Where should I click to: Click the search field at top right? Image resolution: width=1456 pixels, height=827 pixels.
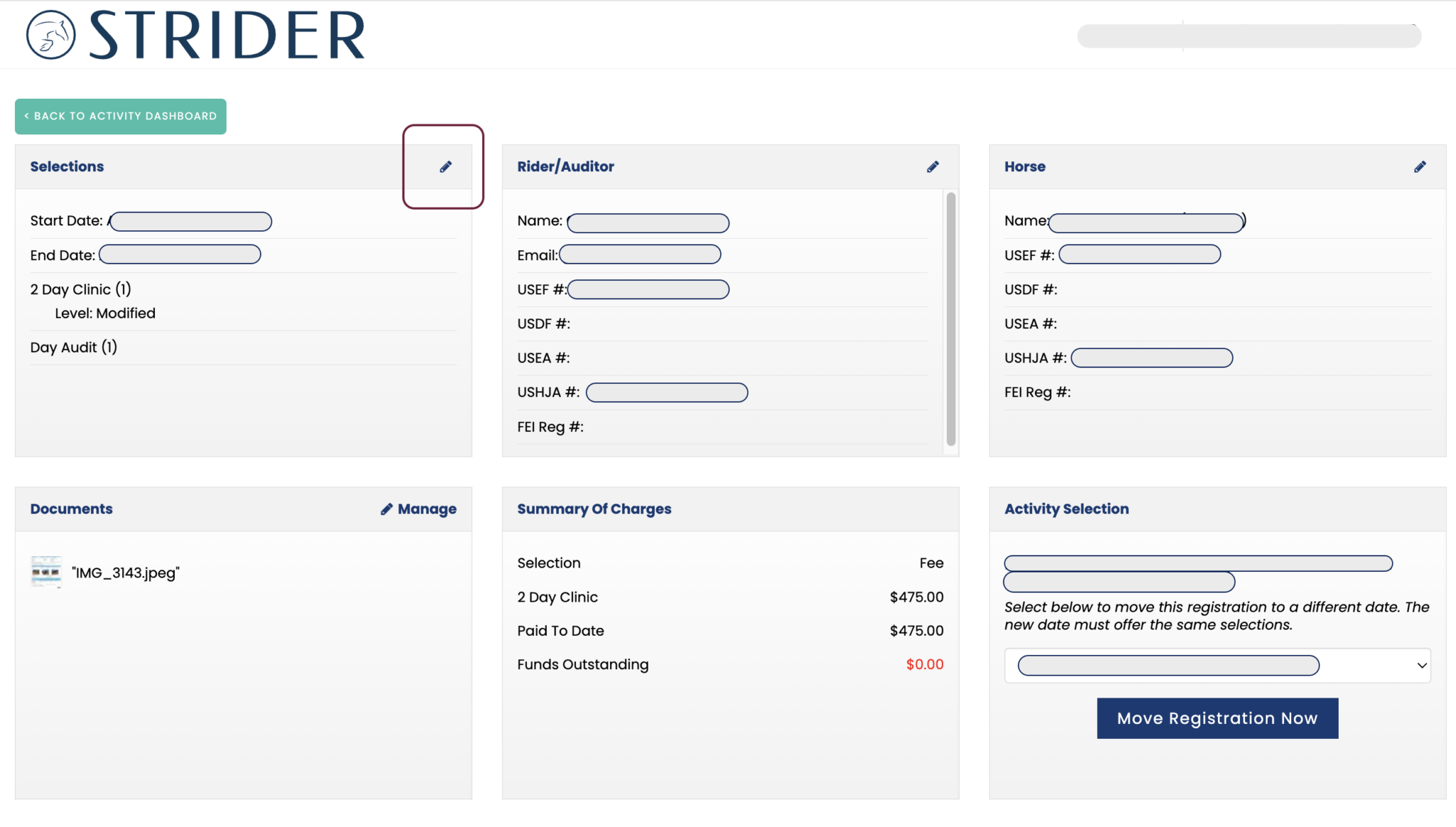click(x=1248, y=36)
